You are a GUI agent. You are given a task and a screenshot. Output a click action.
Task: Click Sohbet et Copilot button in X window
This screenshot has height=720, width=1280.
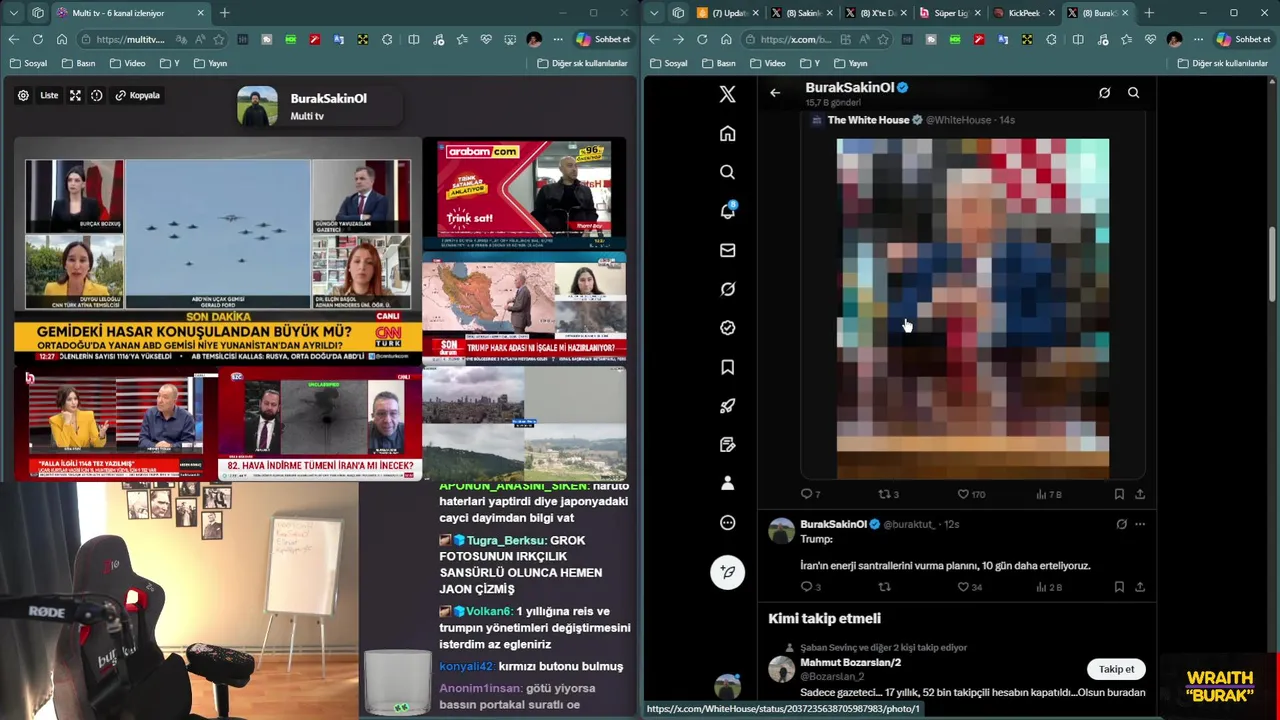pos(1243,39)
